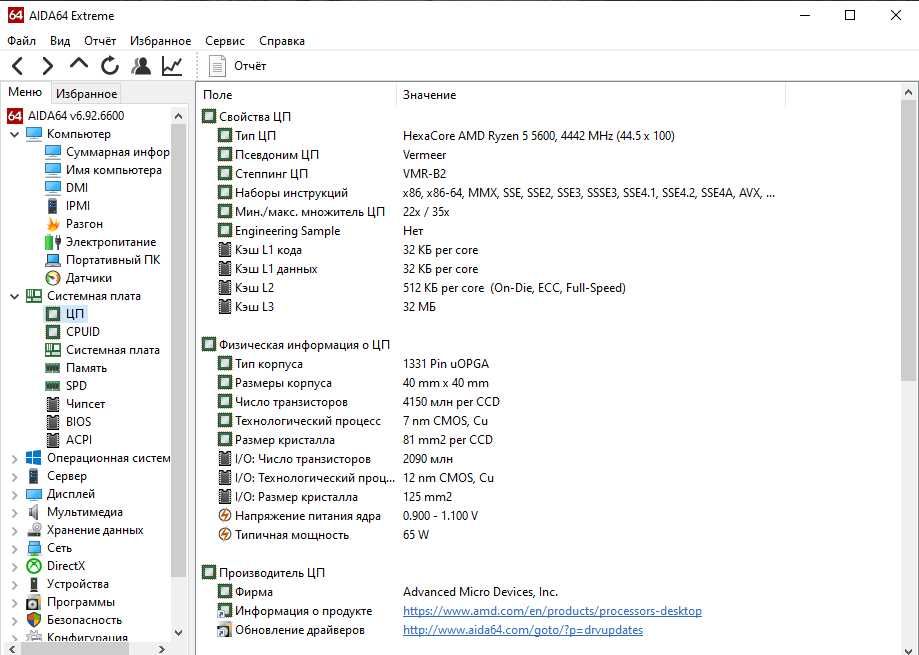Expand the DirectX node
This screenshot has height=655, width=919.
point(15,567)
